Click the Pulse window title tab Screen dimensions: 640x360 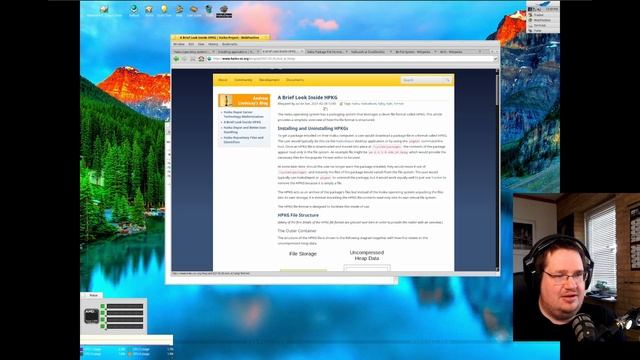[x=93, y=295]
